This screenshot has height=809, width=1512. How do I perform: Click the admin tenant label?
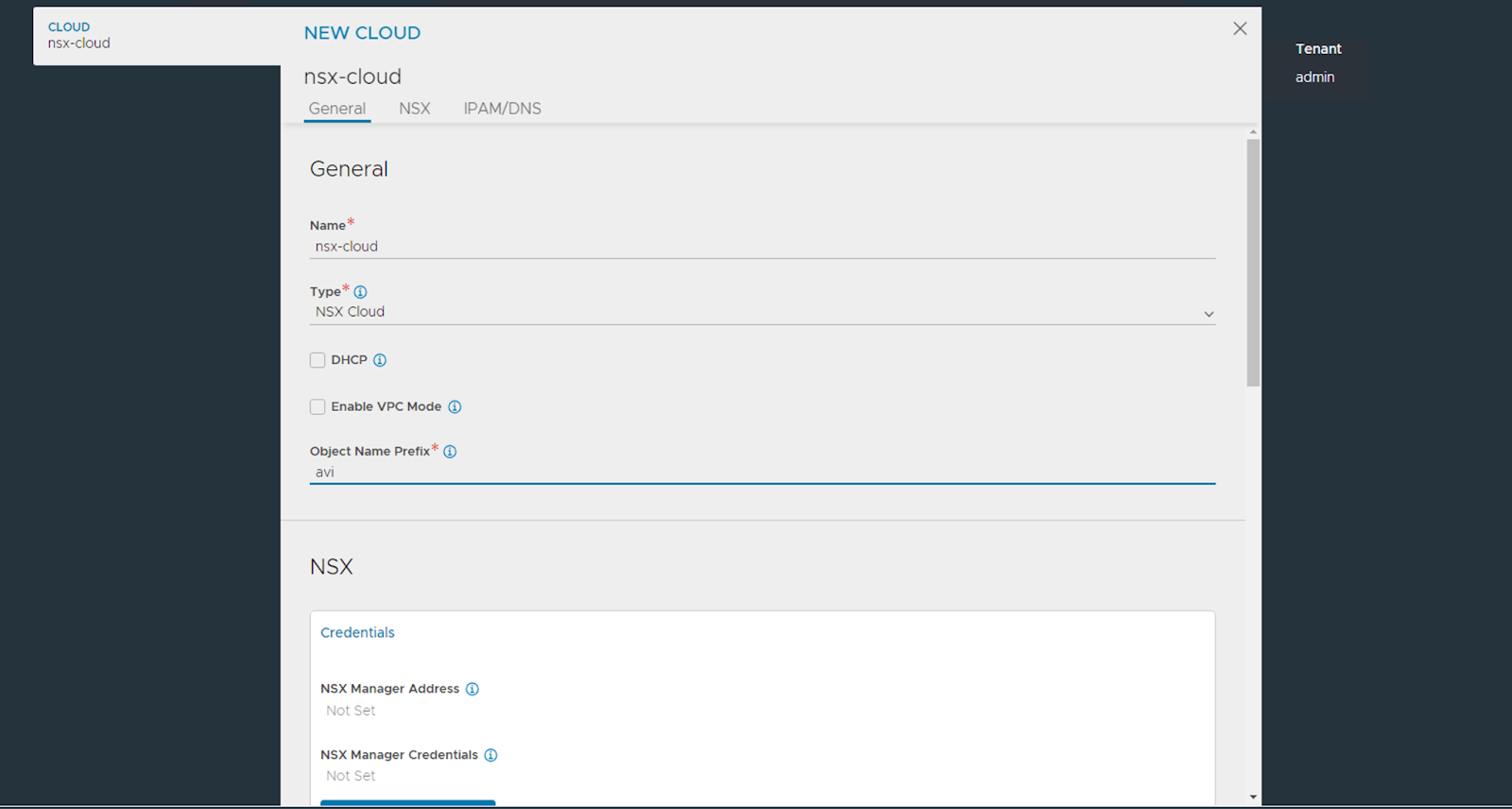pos(1314,77)
